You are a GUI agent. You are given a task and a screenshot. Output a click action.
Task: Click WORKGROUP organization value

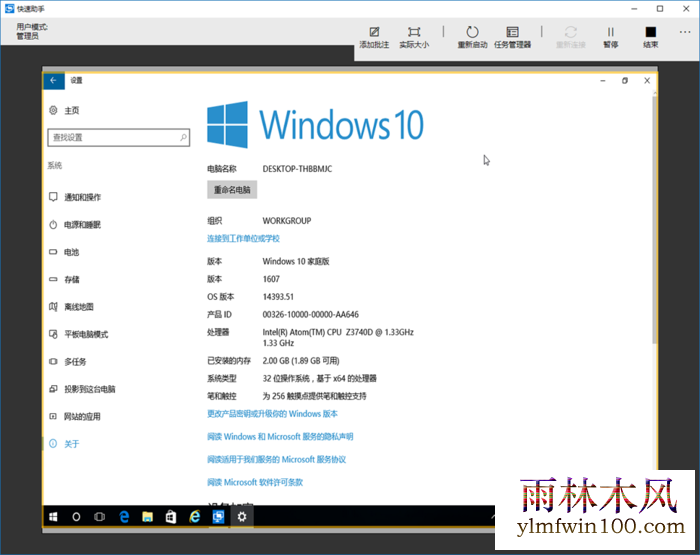[287, 221]
